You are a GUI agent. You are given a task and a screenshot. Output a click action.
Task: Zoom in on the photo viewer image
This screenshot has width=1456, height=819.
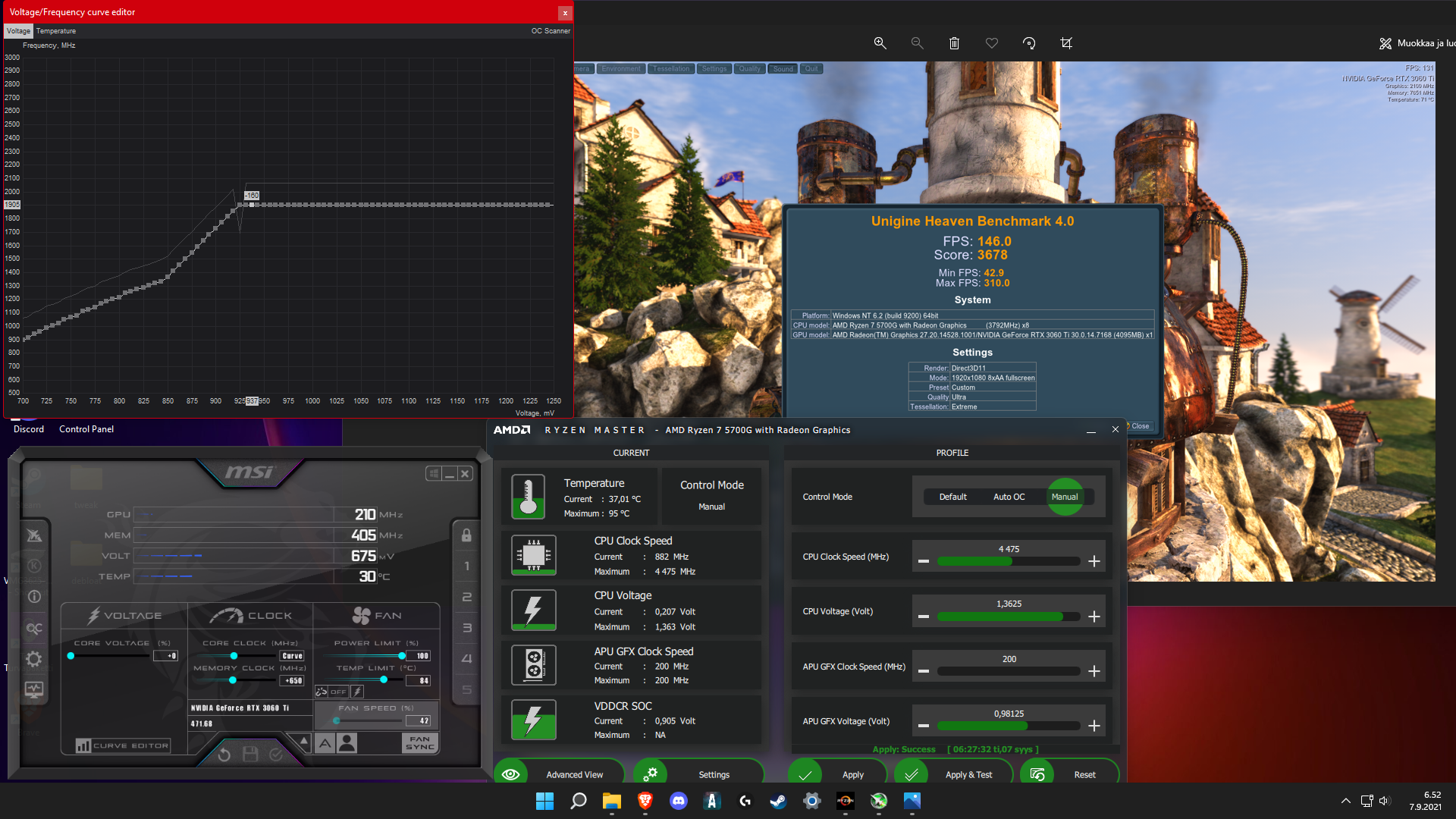tap(880, 43)
